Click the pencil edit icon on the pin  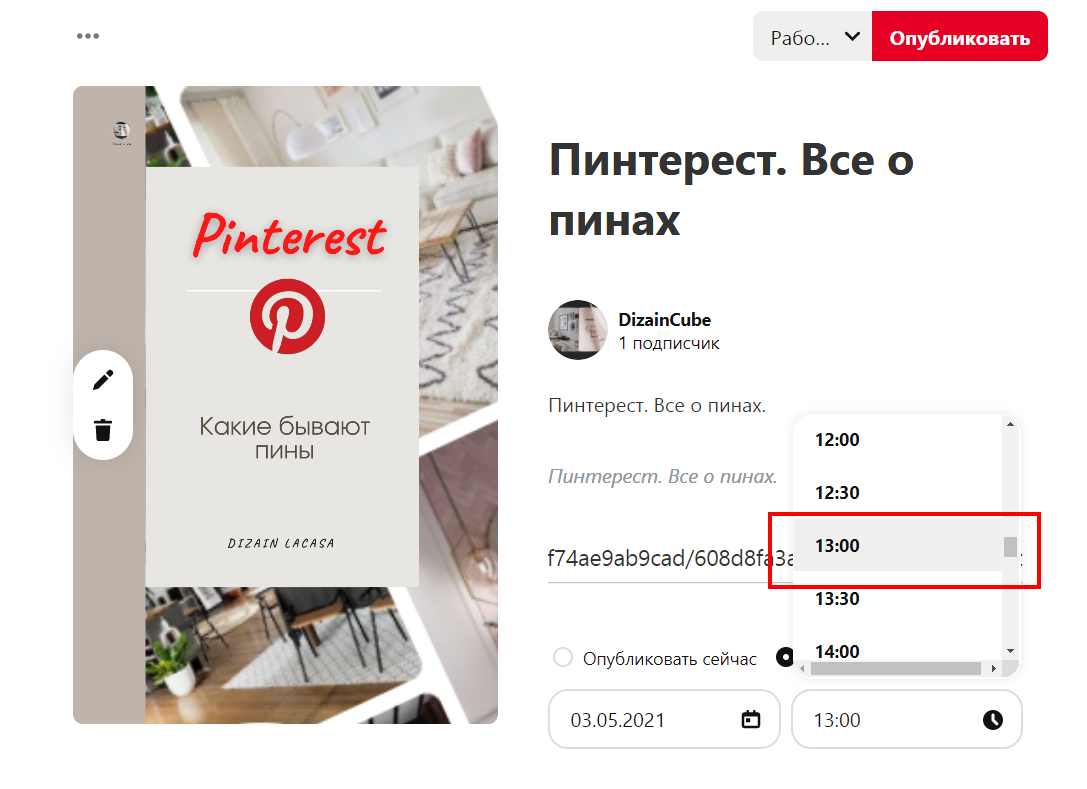[103, 380]
